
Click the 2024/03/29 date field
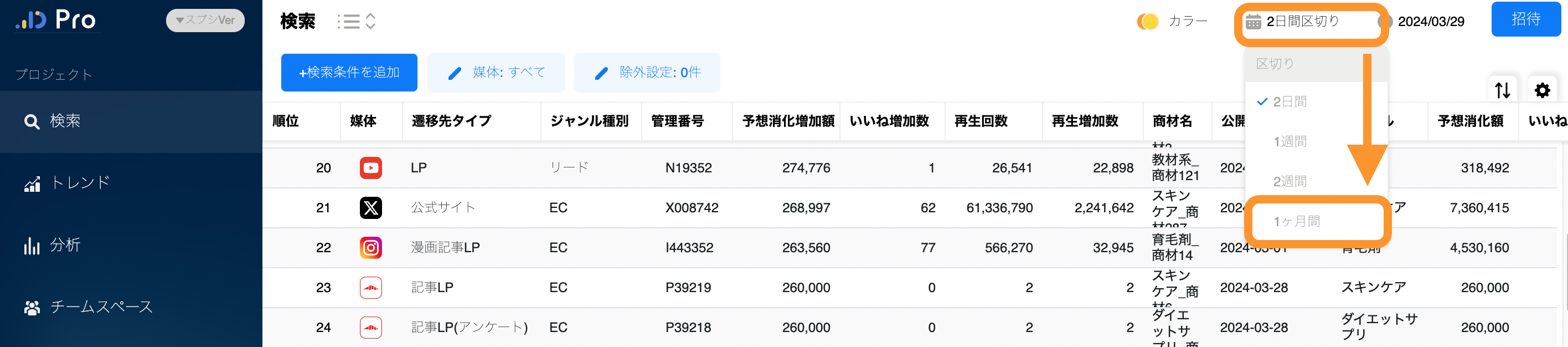click(1431, 22)
